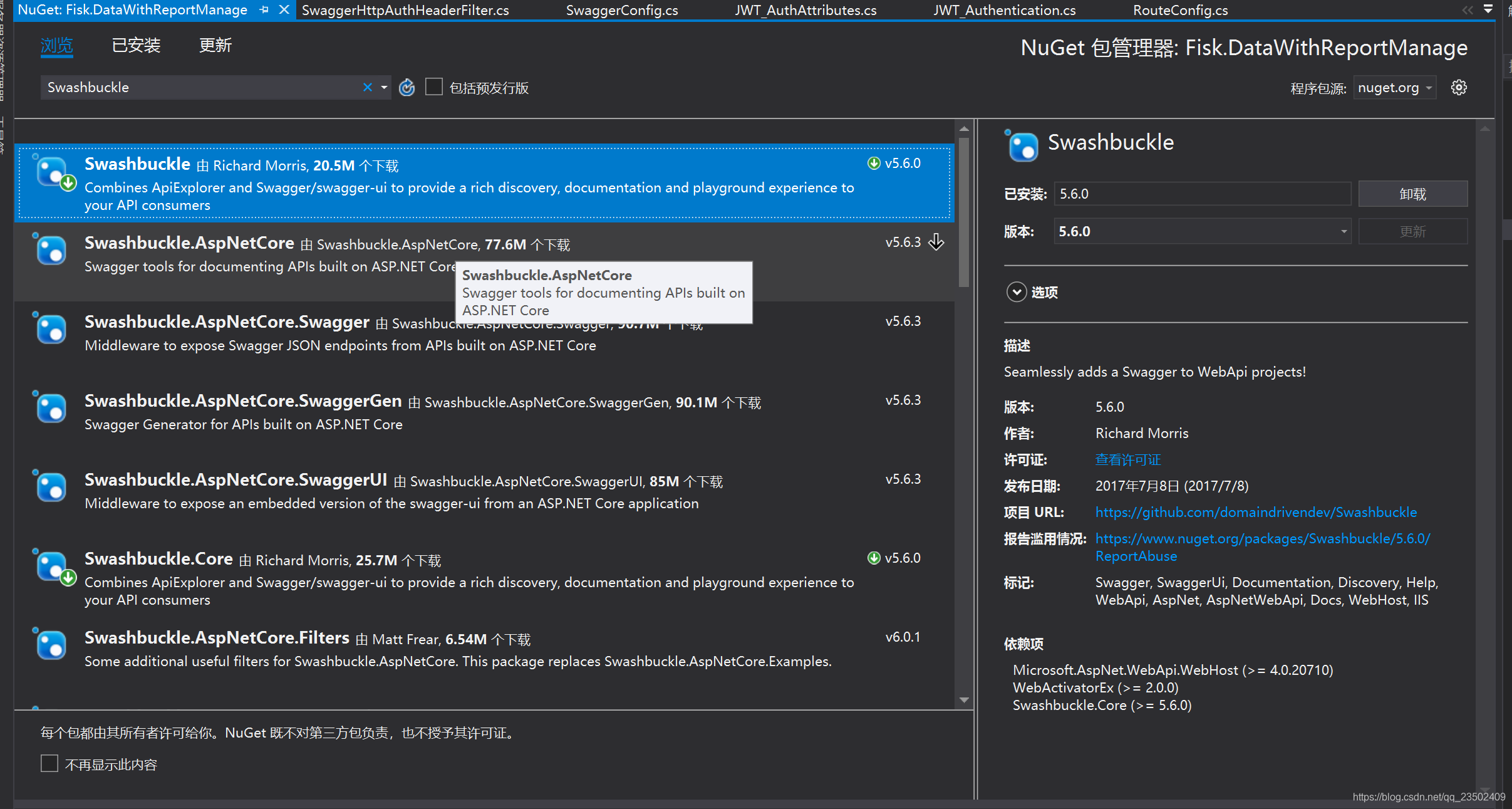Open the 查看许可证 license link
The height and width of the screenshot is (809, 1512).
(x=1127, y=459)
